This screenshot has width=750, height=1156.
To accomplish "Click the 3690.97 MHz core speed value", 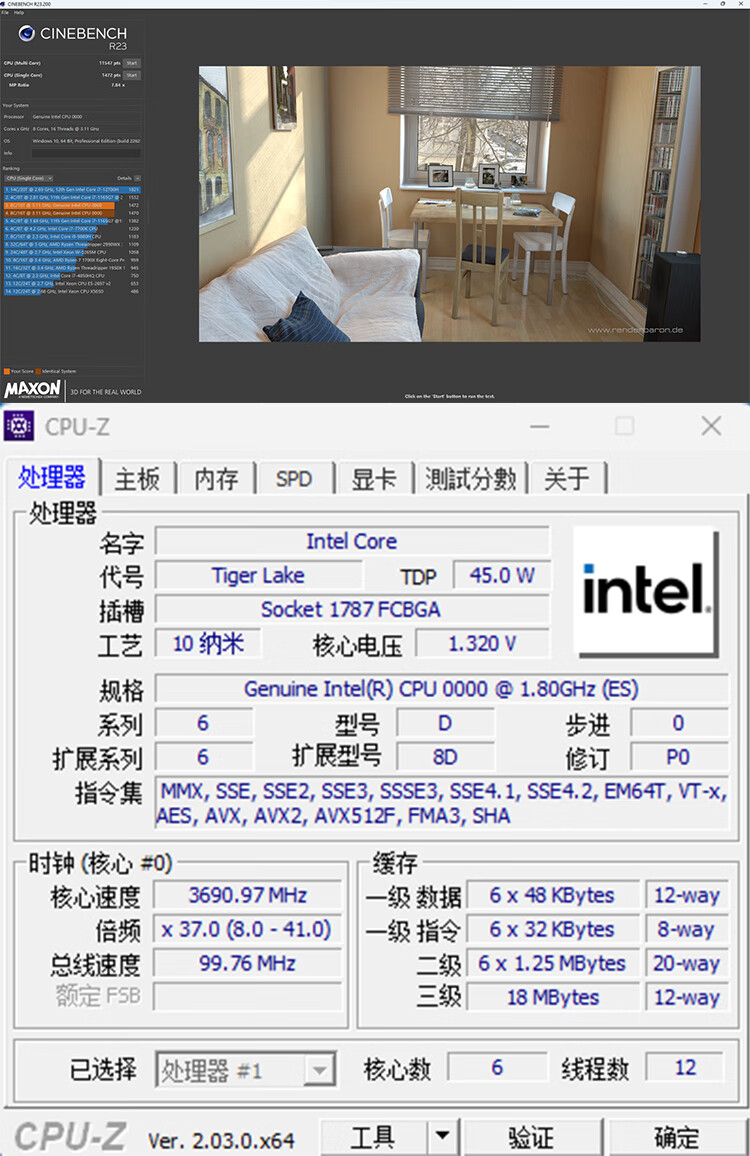I will pyautogui.click(x=248, y=895).
